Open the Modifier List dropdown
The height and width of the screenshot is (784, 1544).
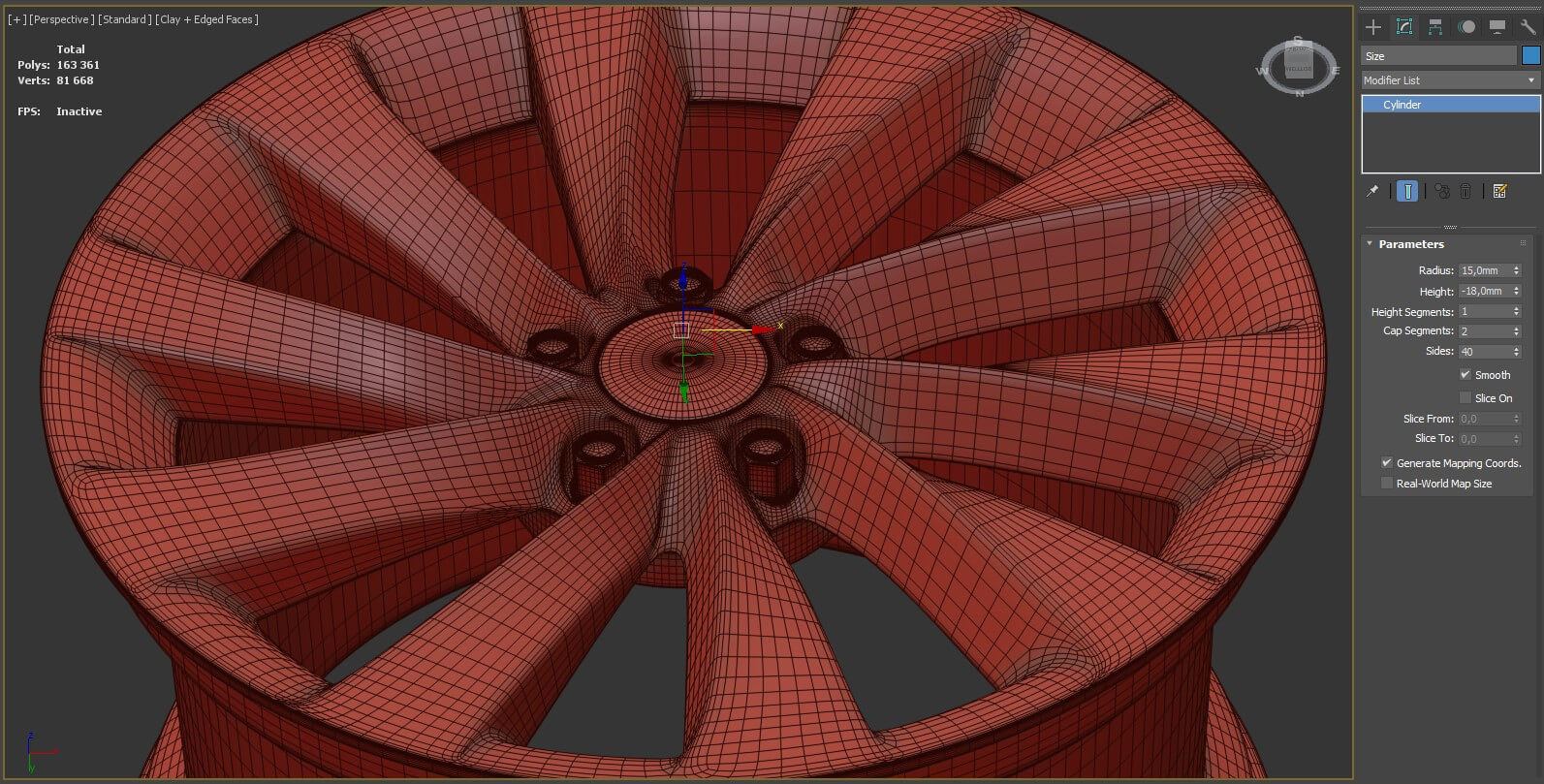tap(1450, 80)
